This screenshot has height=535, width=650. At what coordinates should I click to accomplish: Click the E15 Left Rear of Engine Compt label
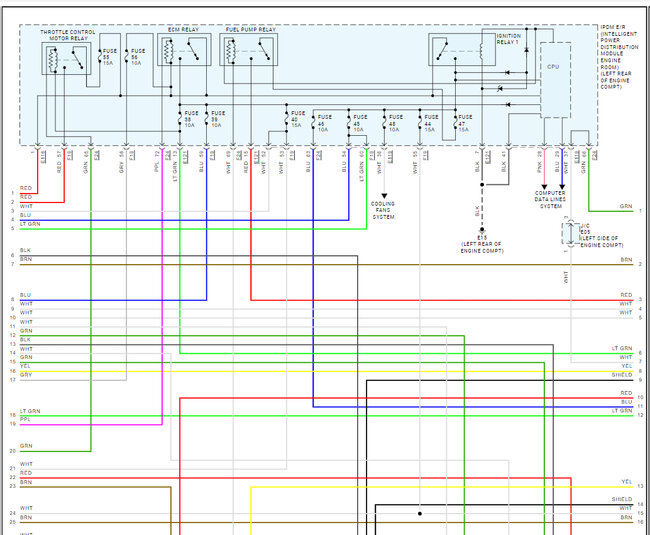482,245
